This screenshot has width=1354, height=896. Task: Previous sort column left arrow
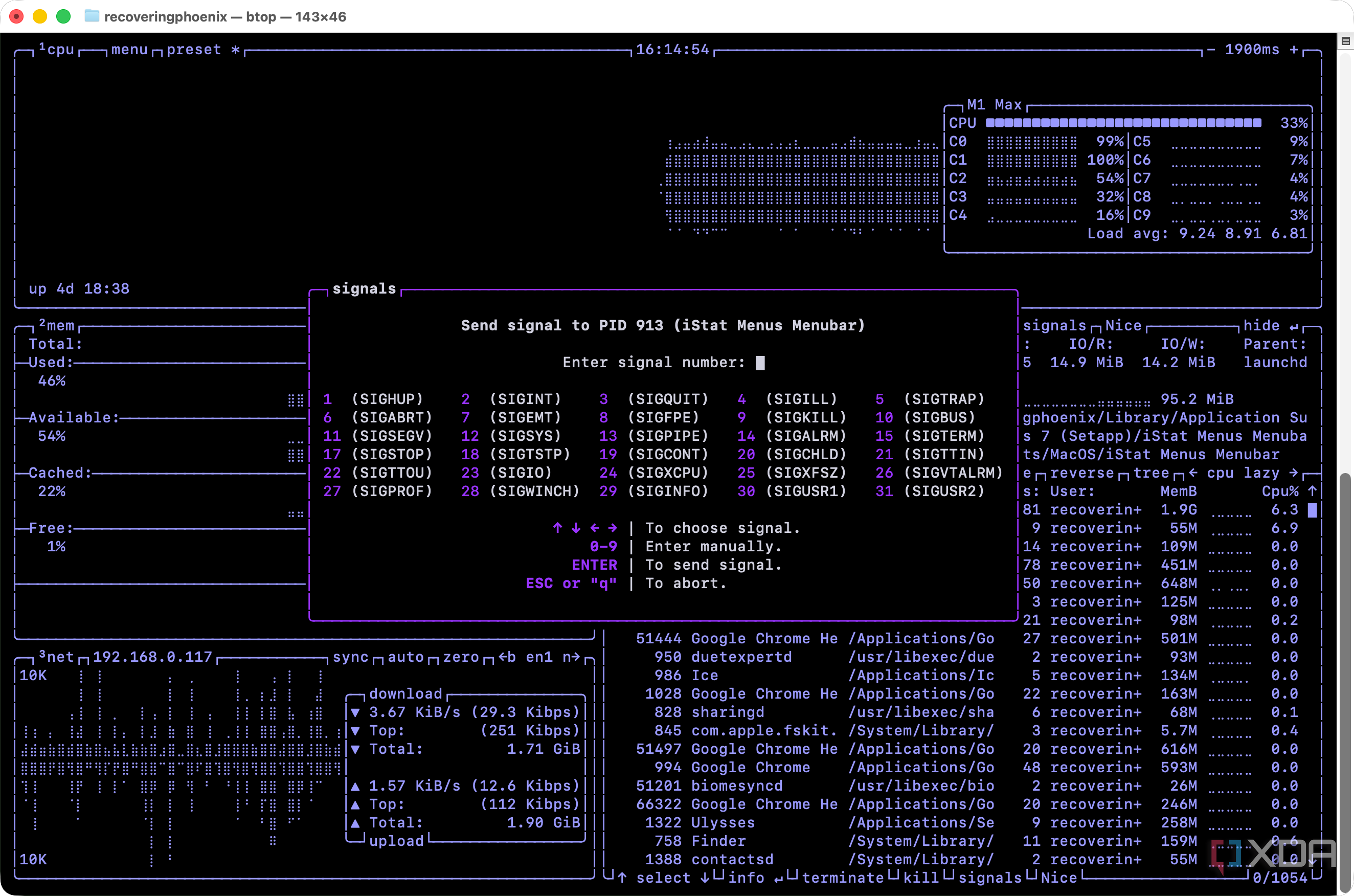pyautogui.click(x=1193, y=473)
